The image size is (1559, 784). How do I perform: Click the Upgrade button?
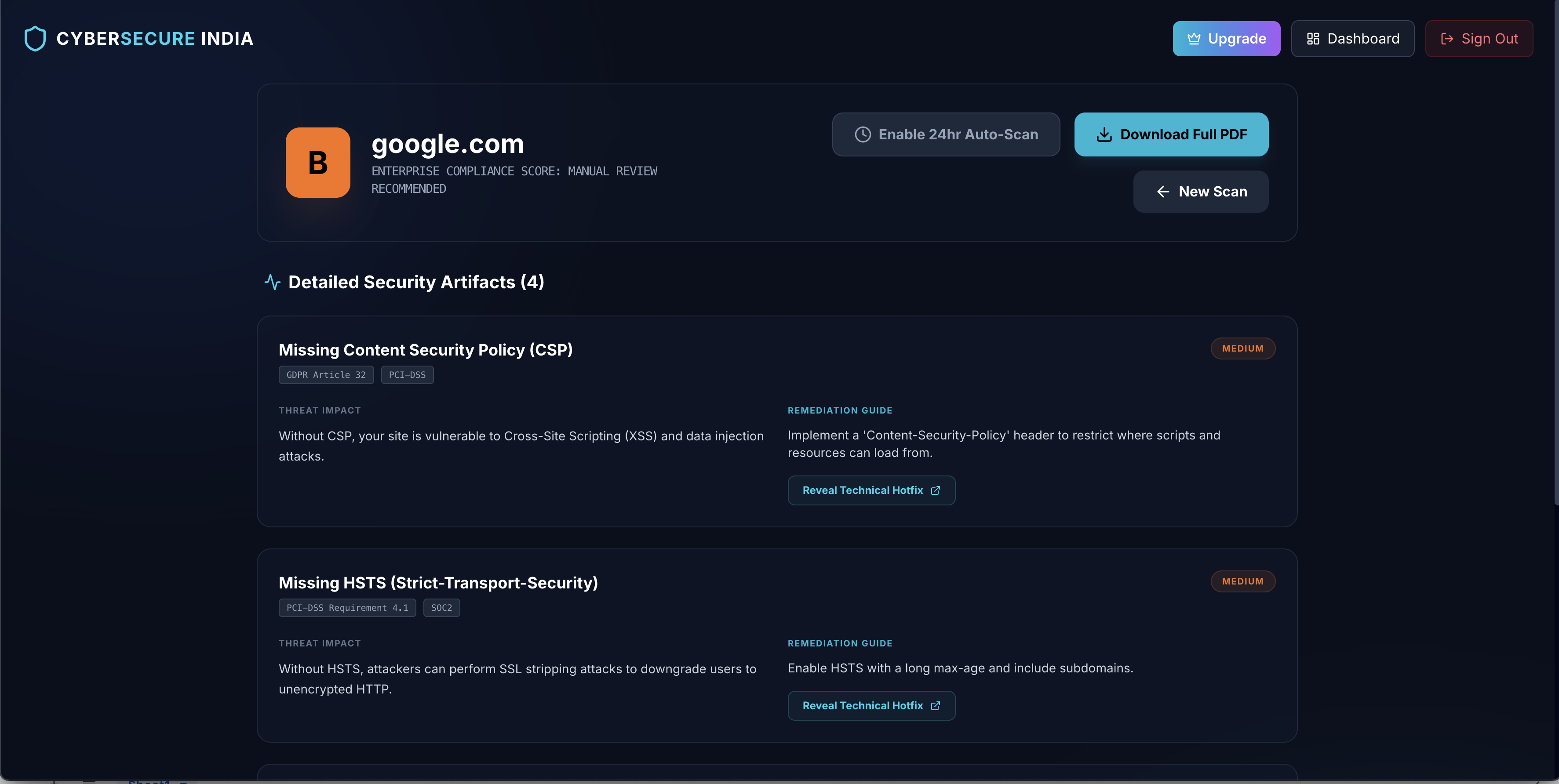tap(1226, 38)
